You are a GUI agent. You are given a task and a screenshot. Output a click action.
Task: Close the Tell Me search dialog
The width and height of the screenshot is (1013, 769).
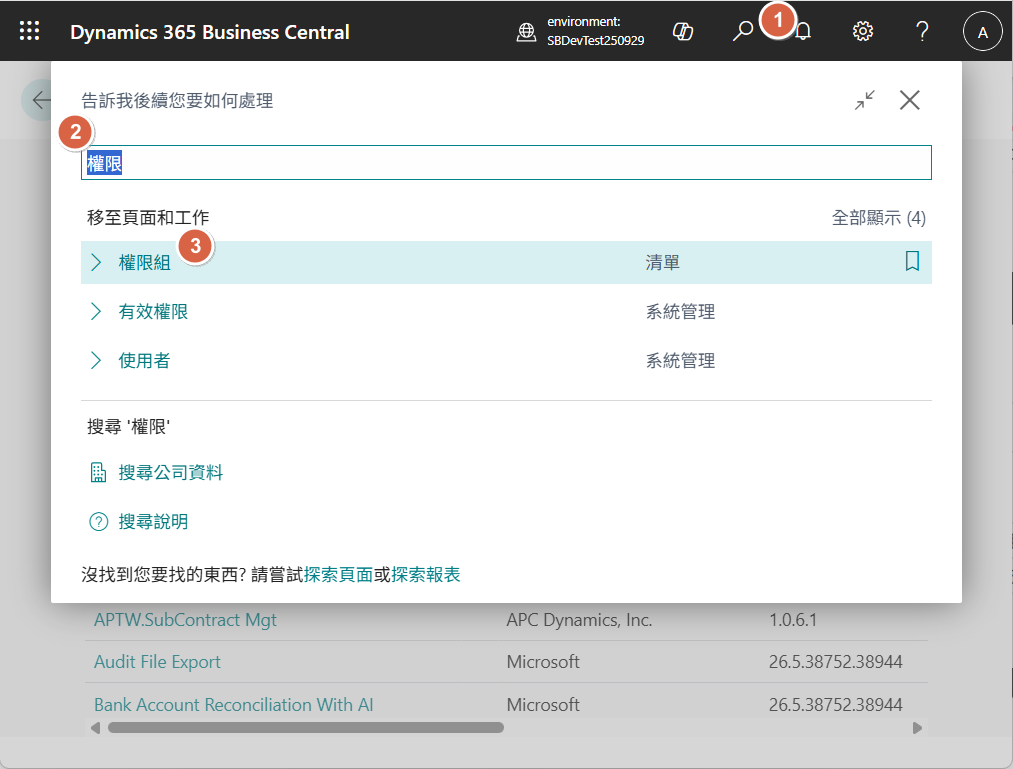pos(910,100)
